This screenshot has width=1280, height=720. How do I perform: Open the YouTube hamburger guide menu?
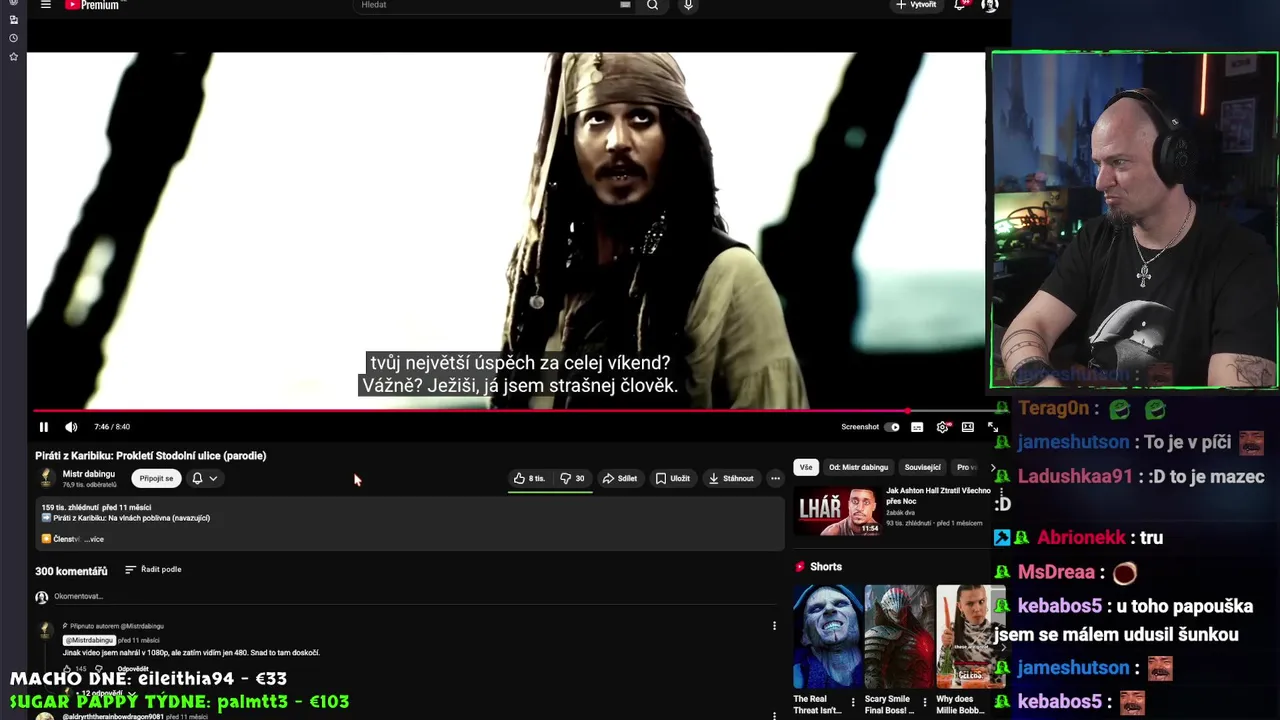coord(45,5)
